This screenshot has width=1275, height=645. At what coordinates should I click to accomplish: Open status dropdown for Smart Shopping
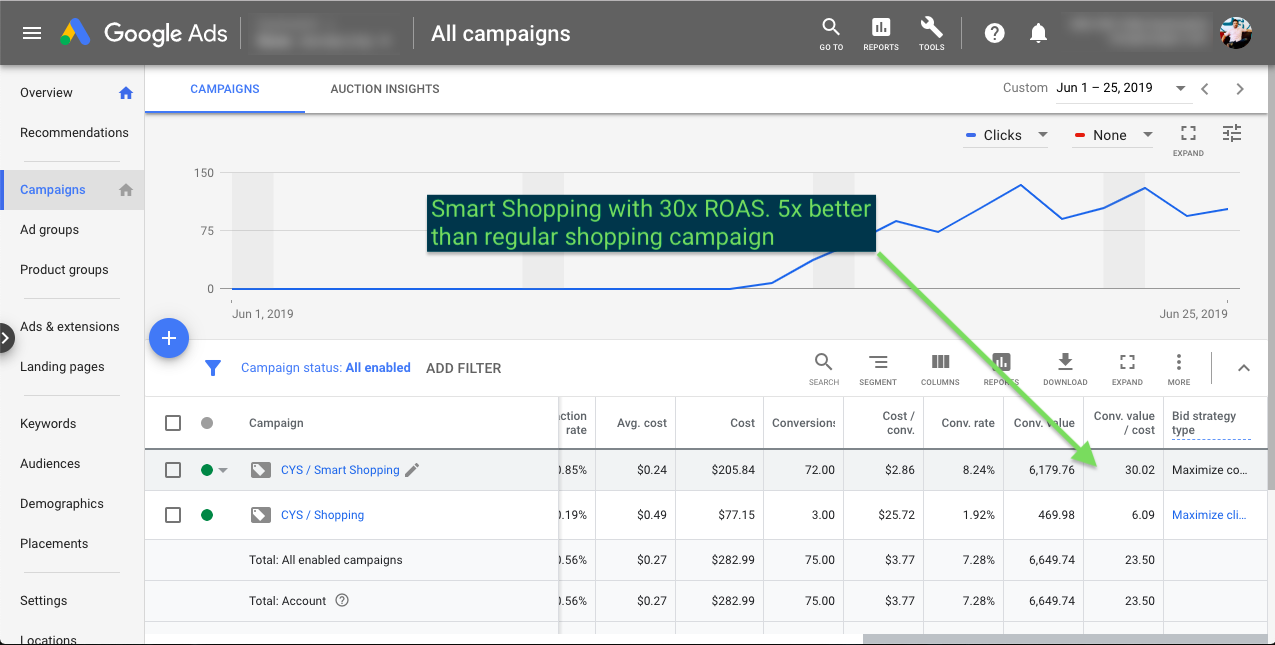tap(223, 470)
